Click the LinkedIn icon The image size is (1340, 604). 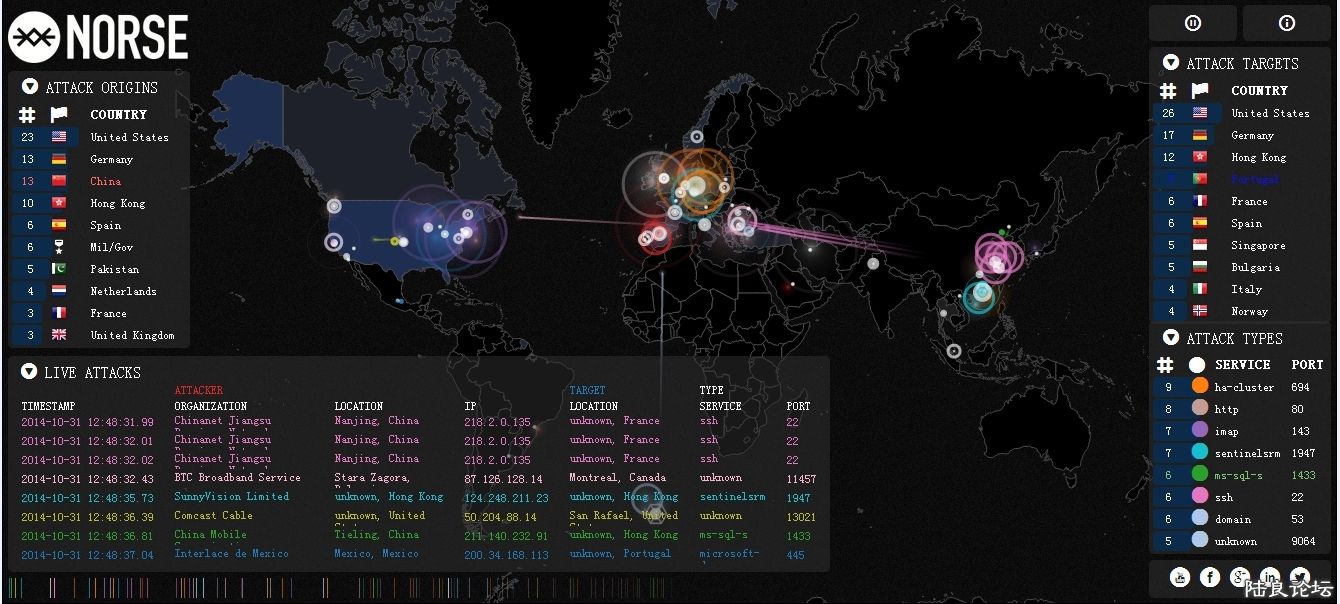click(x=1270, y=577)
